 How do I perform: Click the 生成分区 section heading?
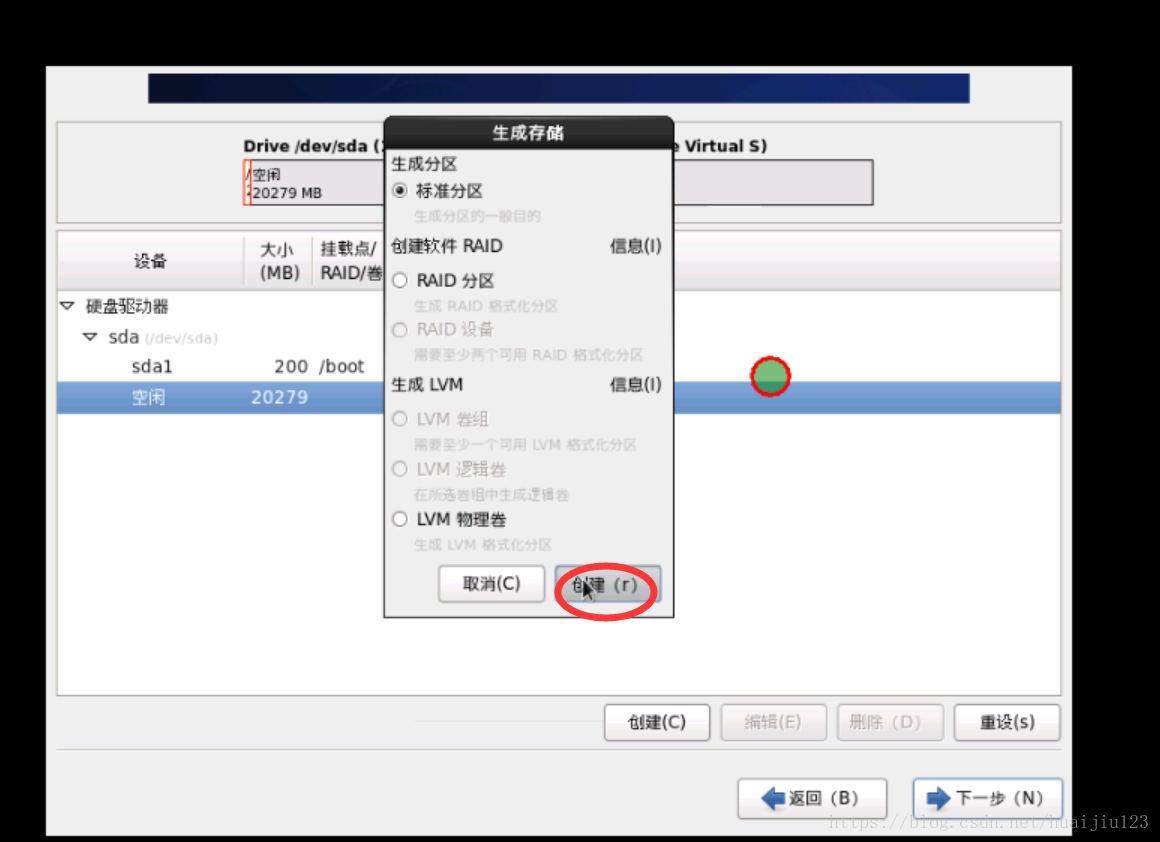click(424, 164)
